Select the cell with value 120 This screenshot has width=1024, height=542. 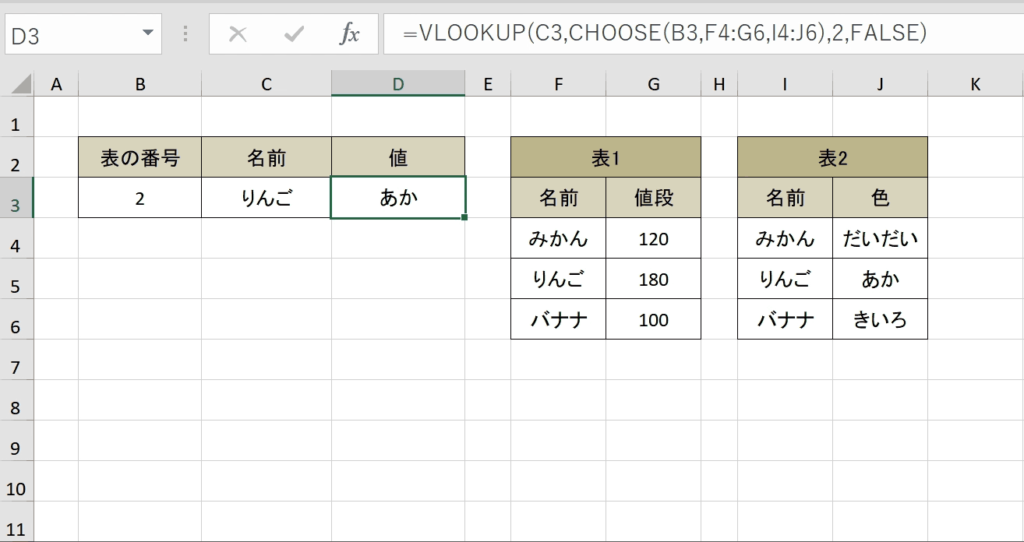pos(653,238)
